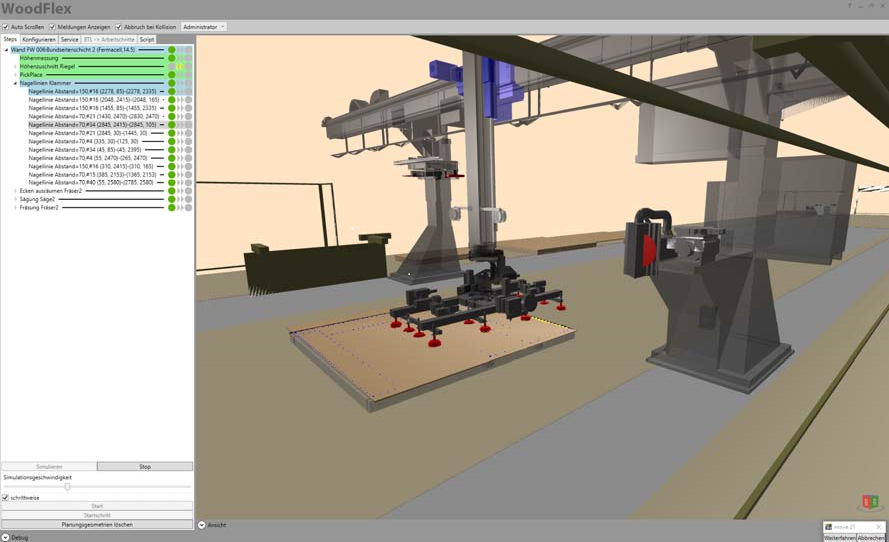Toggle Meldungen Anzeigen checkbox
This screenshot has width=889, height=542.
52,27
